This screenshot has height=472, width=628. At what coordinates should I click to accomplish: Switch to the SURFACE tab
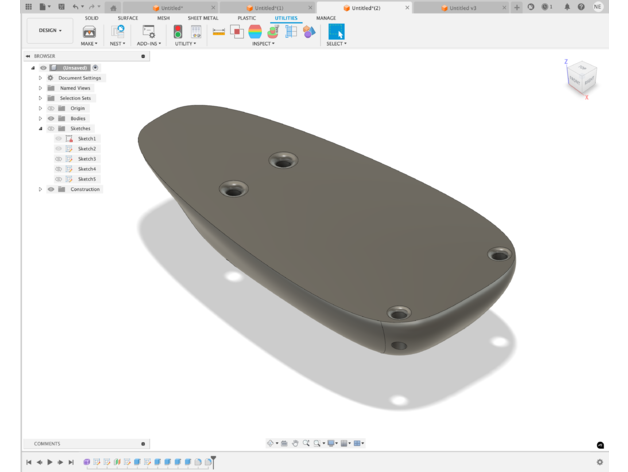(128, 18)
